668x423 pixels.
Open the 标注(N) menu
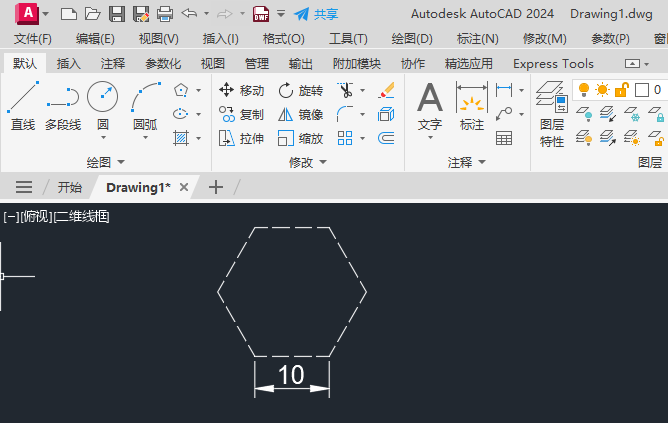pos(478,39)
